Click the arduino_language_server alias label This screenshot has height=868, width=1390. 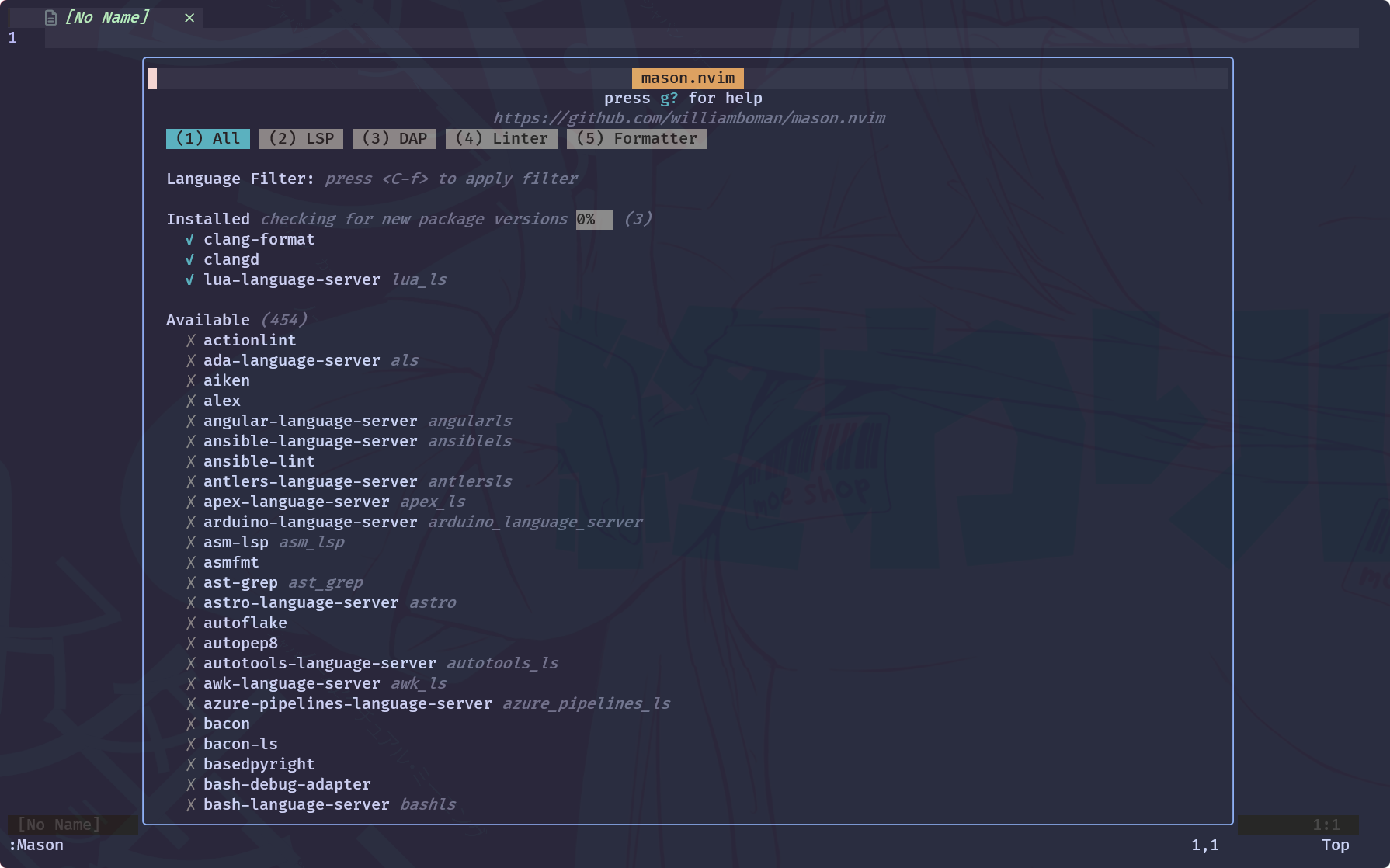[x=535, y=522]
